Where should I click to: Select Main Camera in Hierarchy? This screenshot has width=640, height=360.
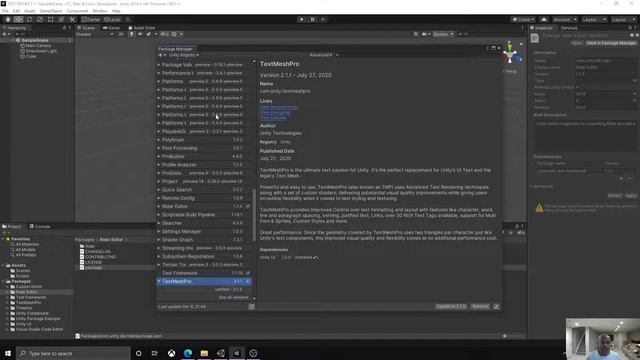coord(38,46)
